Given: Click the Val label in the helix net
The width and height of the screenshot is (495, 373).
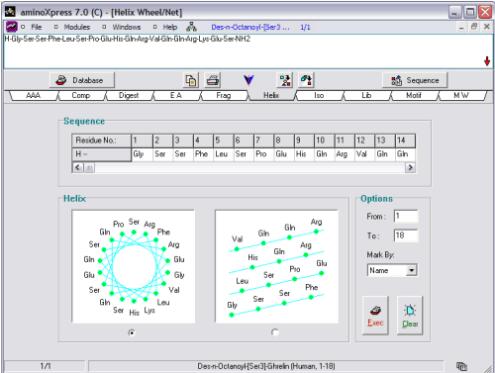Looking at the screenshot, I should click(237, 239).
